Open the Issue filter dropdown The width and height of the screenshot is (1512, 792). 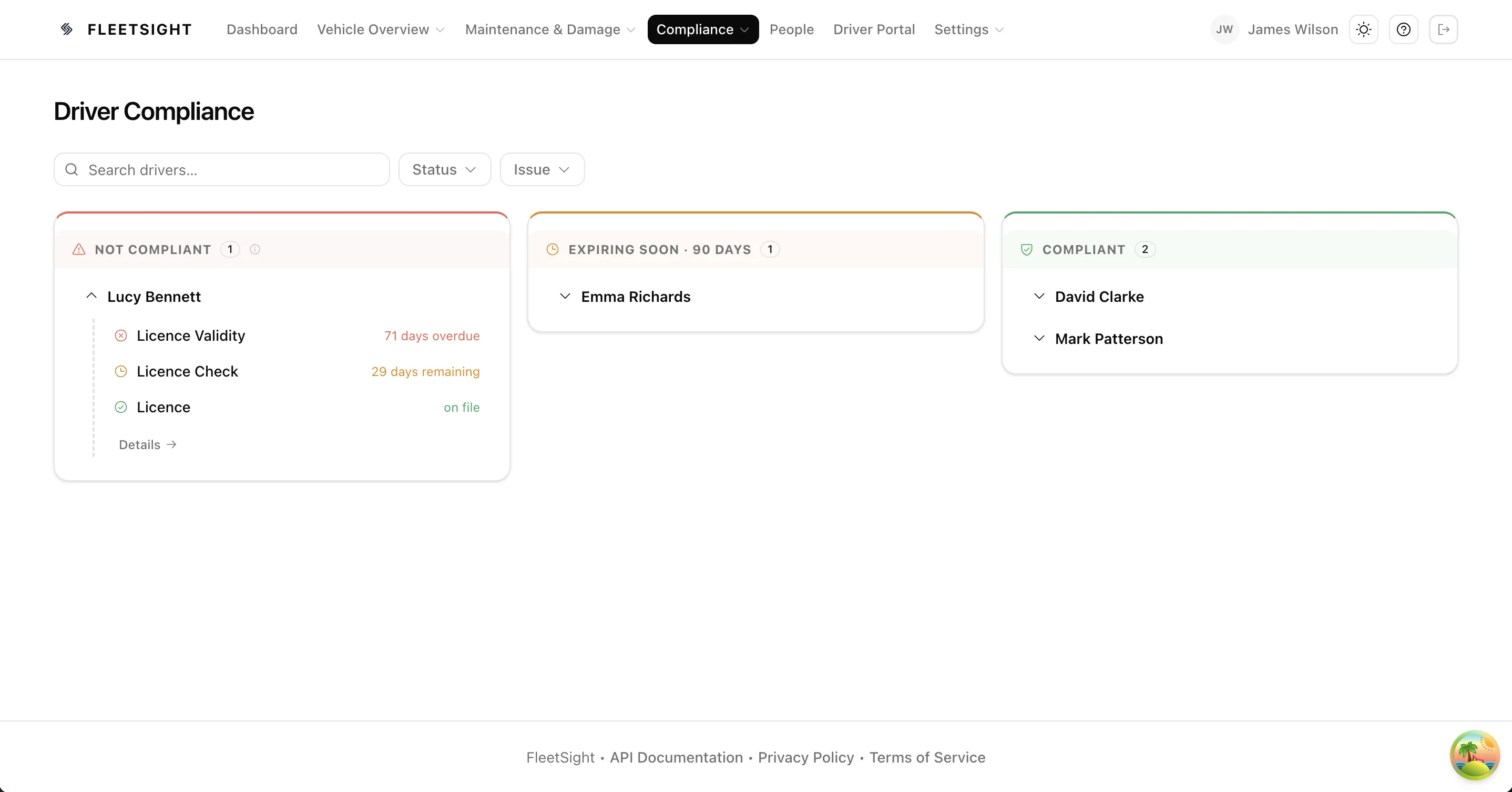click(542, 170)
